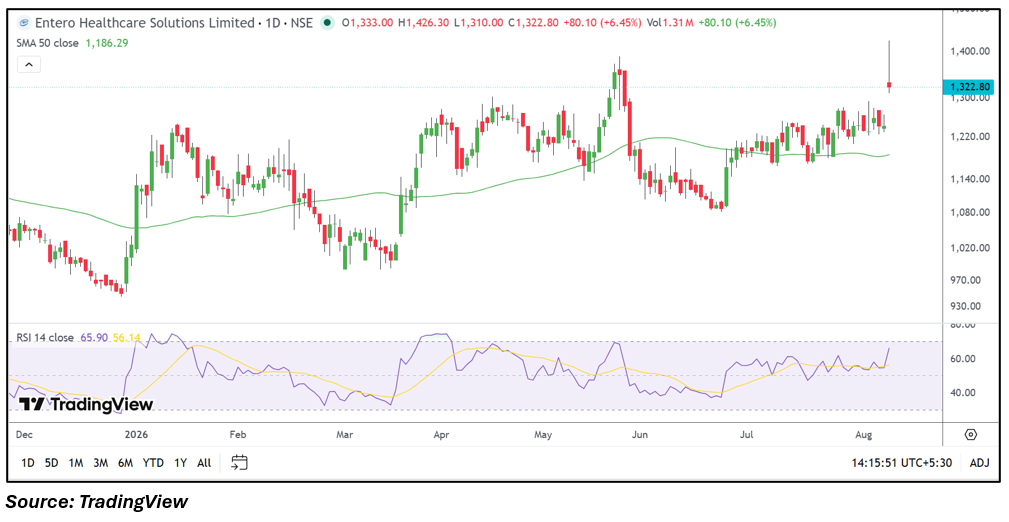Image resolution: width=1009 pixels, height=522 pixels.
Task: Click the Mar label on time axis
Action: (344, 434)
